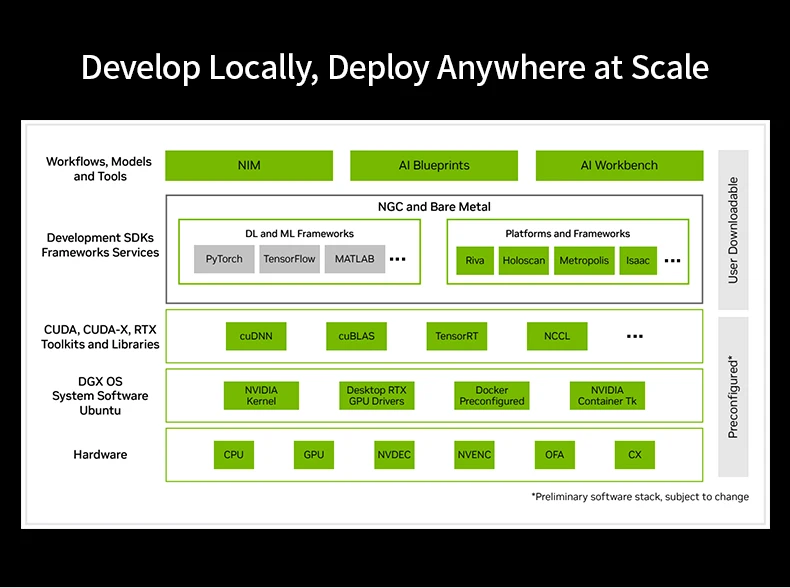790x588 pixels.
Task: Select the GPU hardware box
Action: coord(314,455)
